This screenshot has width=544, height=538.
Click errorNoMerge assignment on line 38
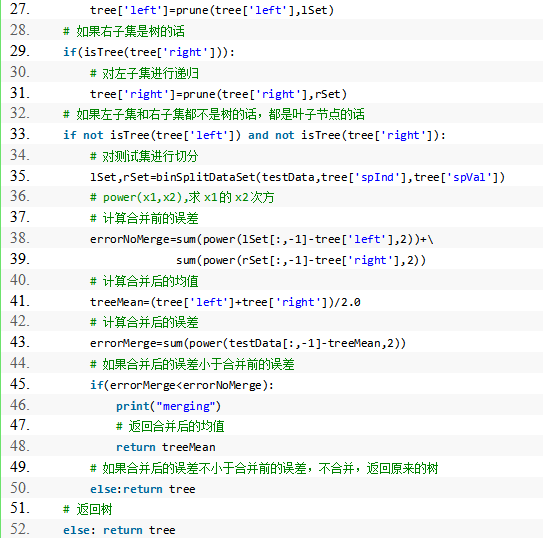tap(262, 239)
